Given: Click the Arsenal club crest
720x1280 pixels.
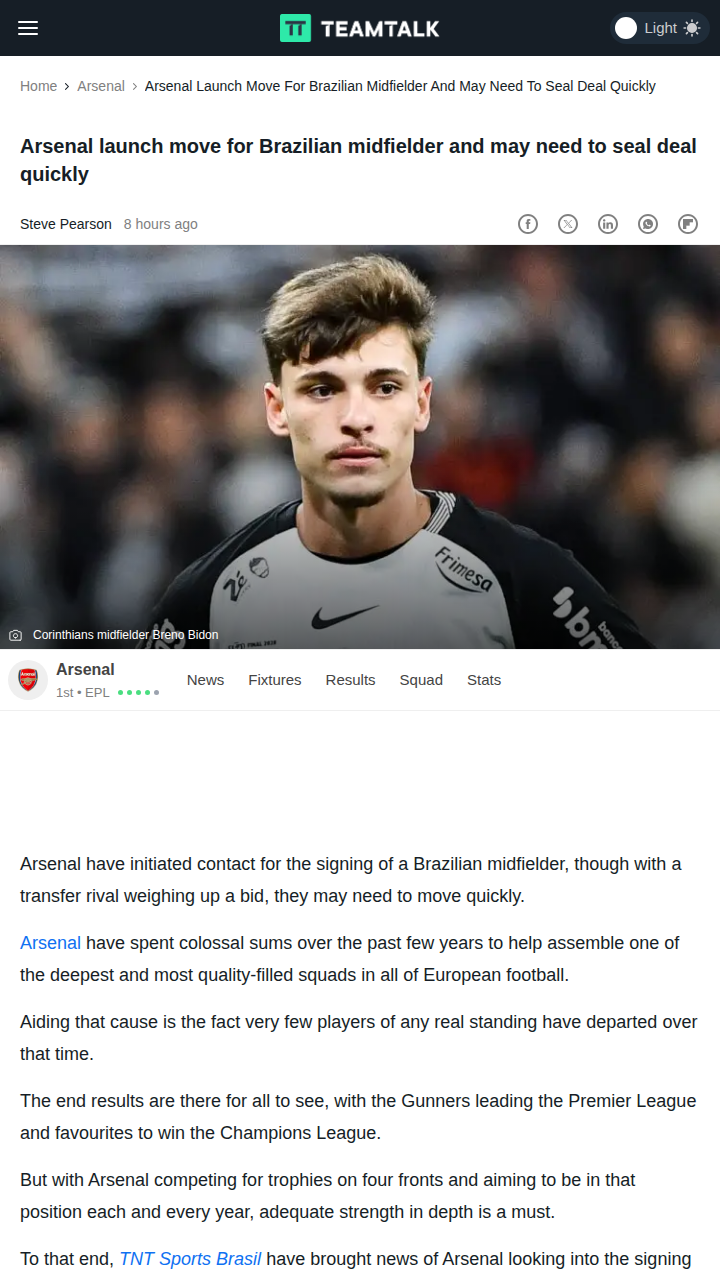Looking at the screenshot, I should click(x=28, y=680).
